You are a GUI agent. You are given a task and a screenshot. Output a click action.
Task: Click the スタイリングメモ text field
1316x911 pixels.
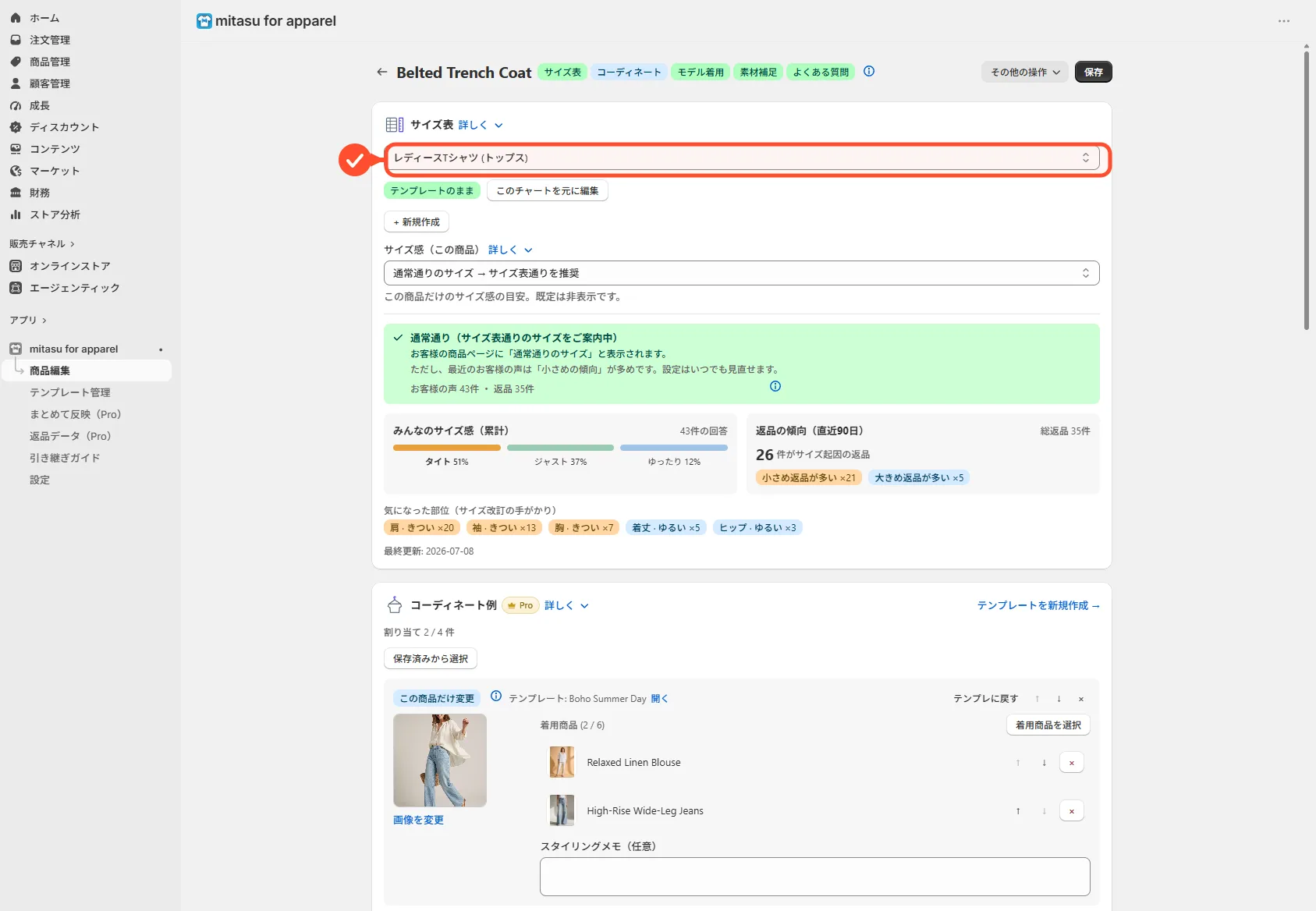coord(814,877)
